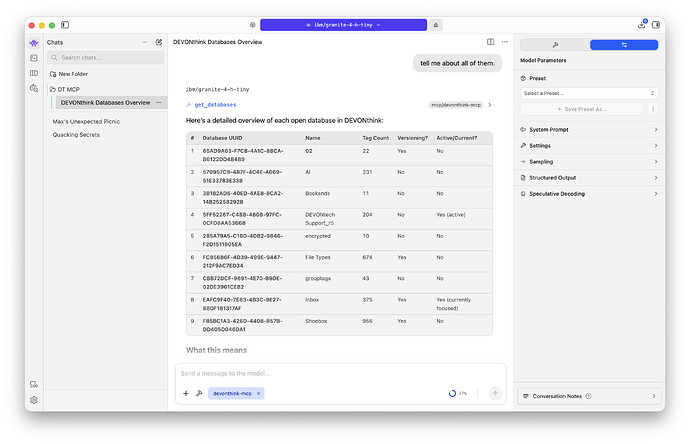Click the Active/Current? column header
This screenshot has height=444, width=690.
pos(457,138)
